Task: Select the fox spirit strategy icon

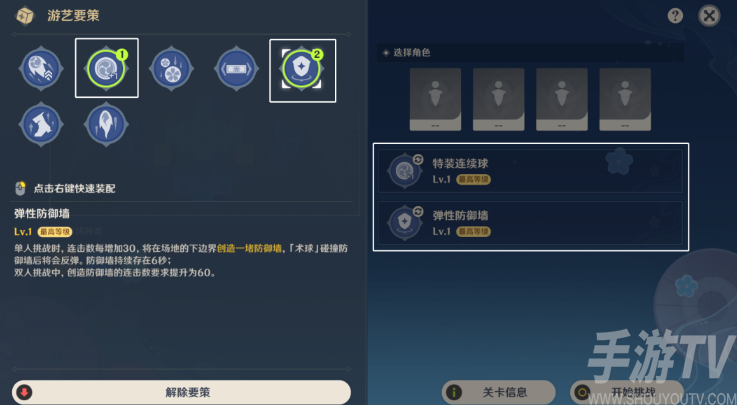Action: (x=41, y=125)
